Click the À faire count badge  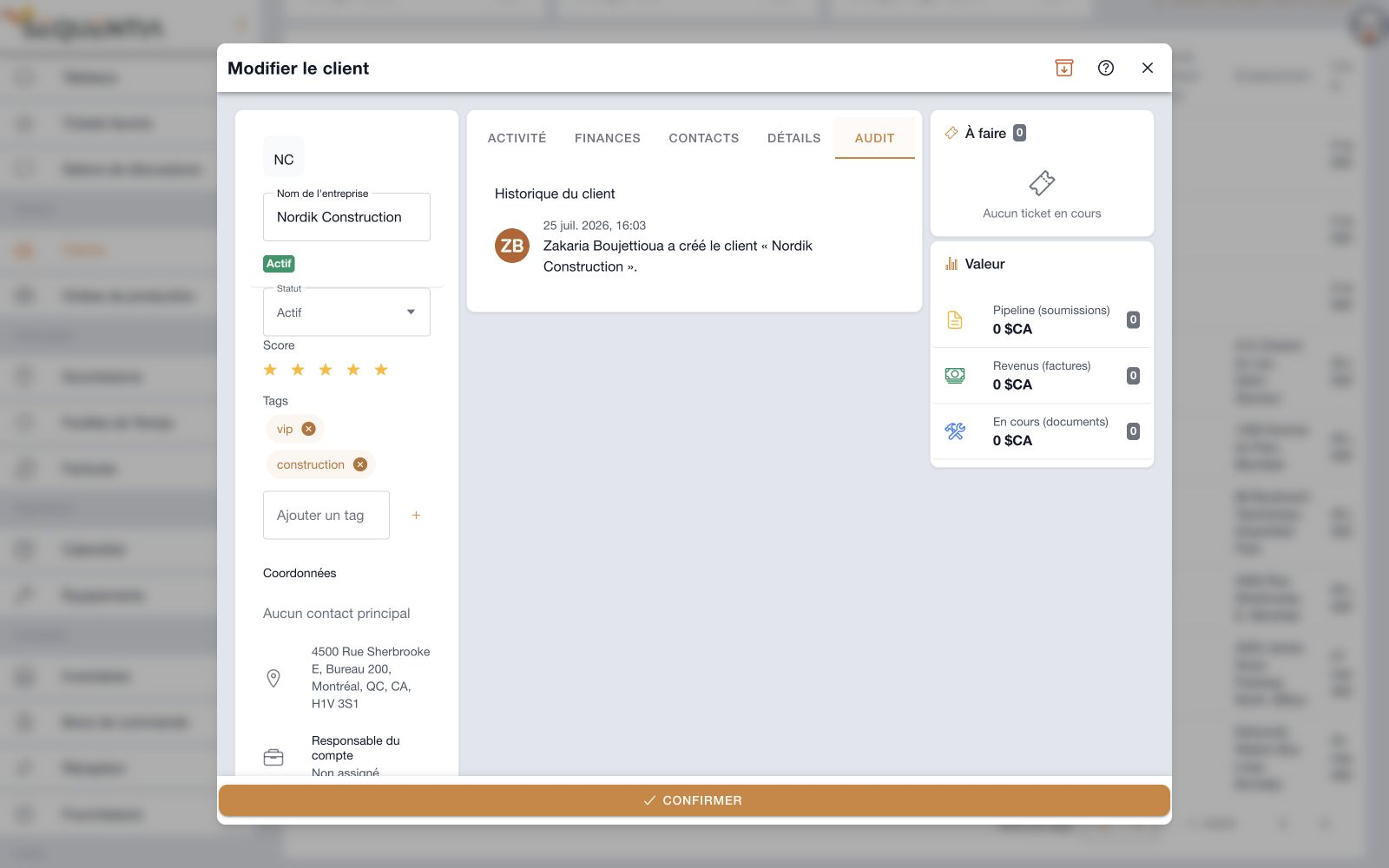click(x=1019, y=133)
